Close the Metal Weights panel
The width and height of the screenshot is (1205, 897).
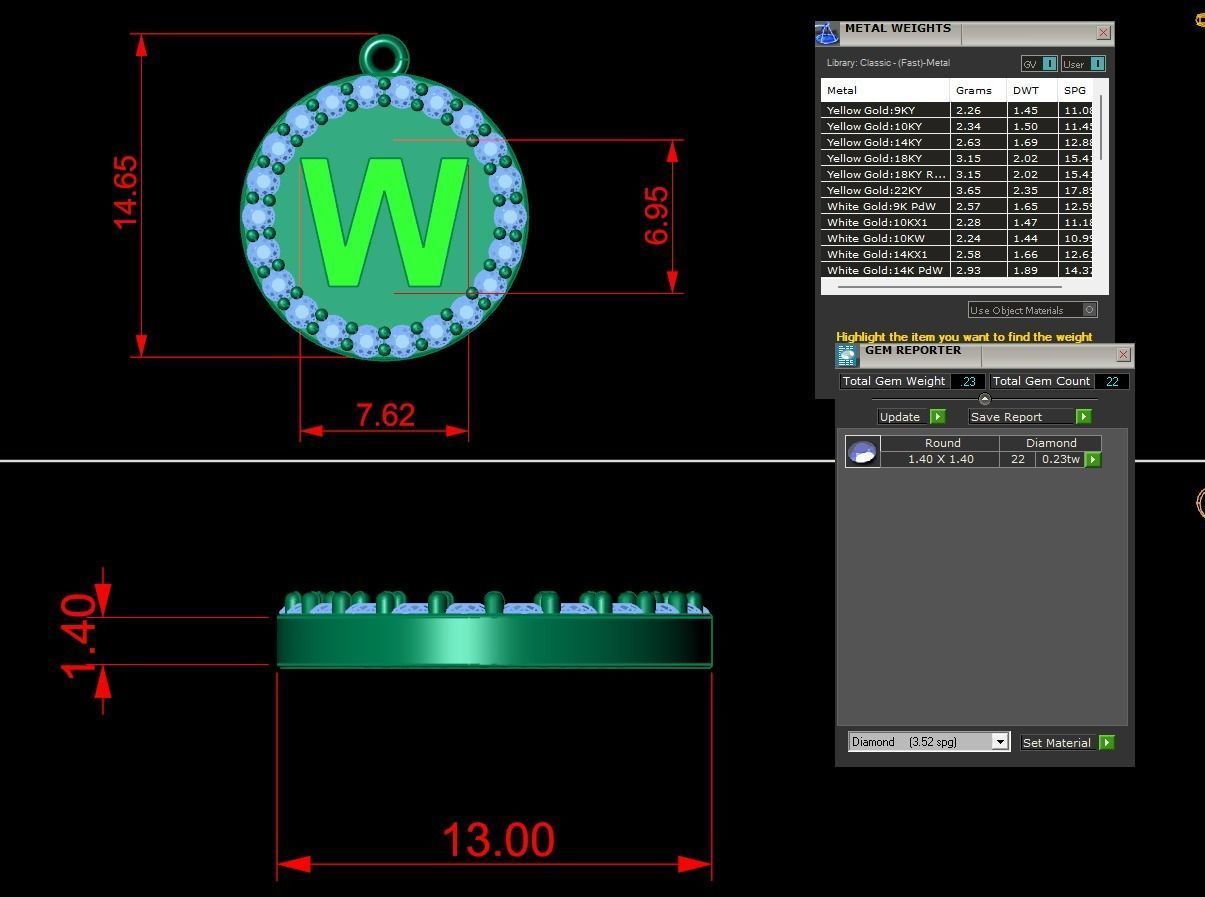(x=1103, y=32)
